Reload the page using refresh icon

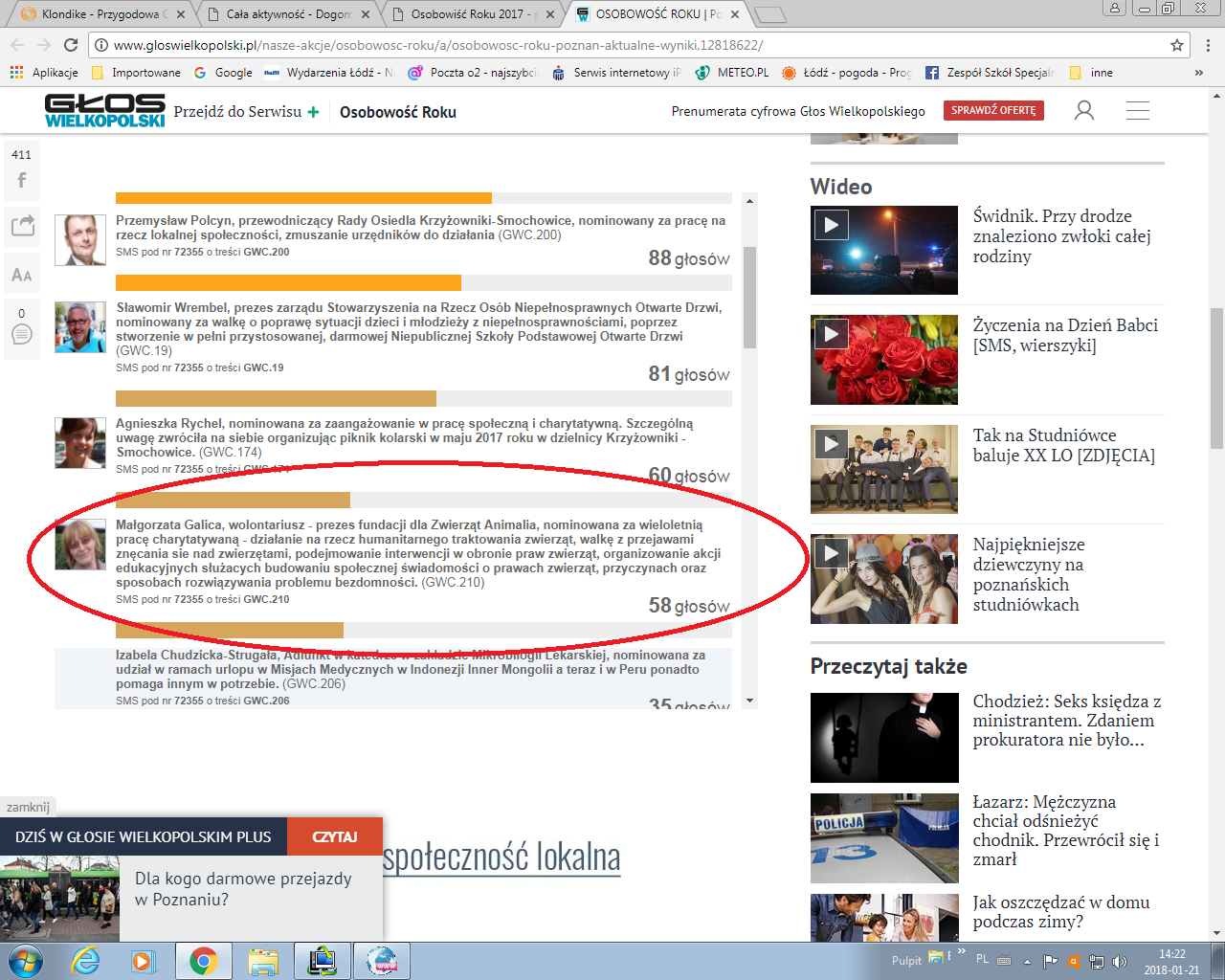pos(71,45)
